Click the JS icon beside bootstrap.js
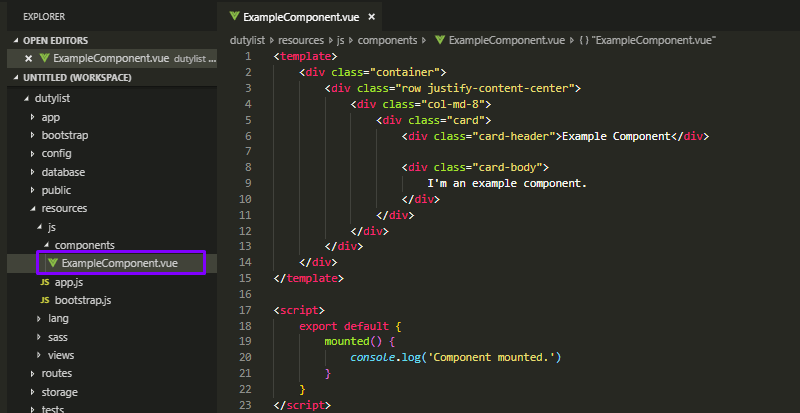The width and height of the screenshot is (800, 413). tap(45, 300)
